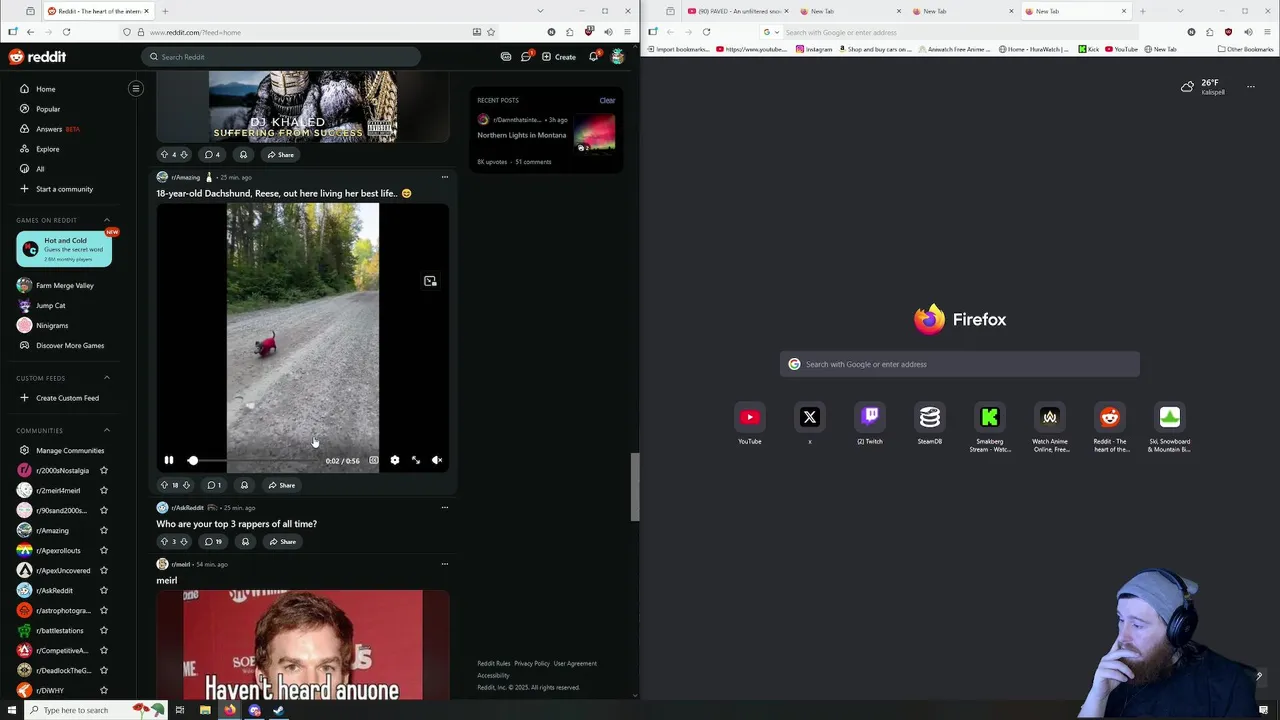The width and height of the screenshot is (1280, 720).
Task: Open the overflow menu on r/meirl post
Action: tap(445, 564)
